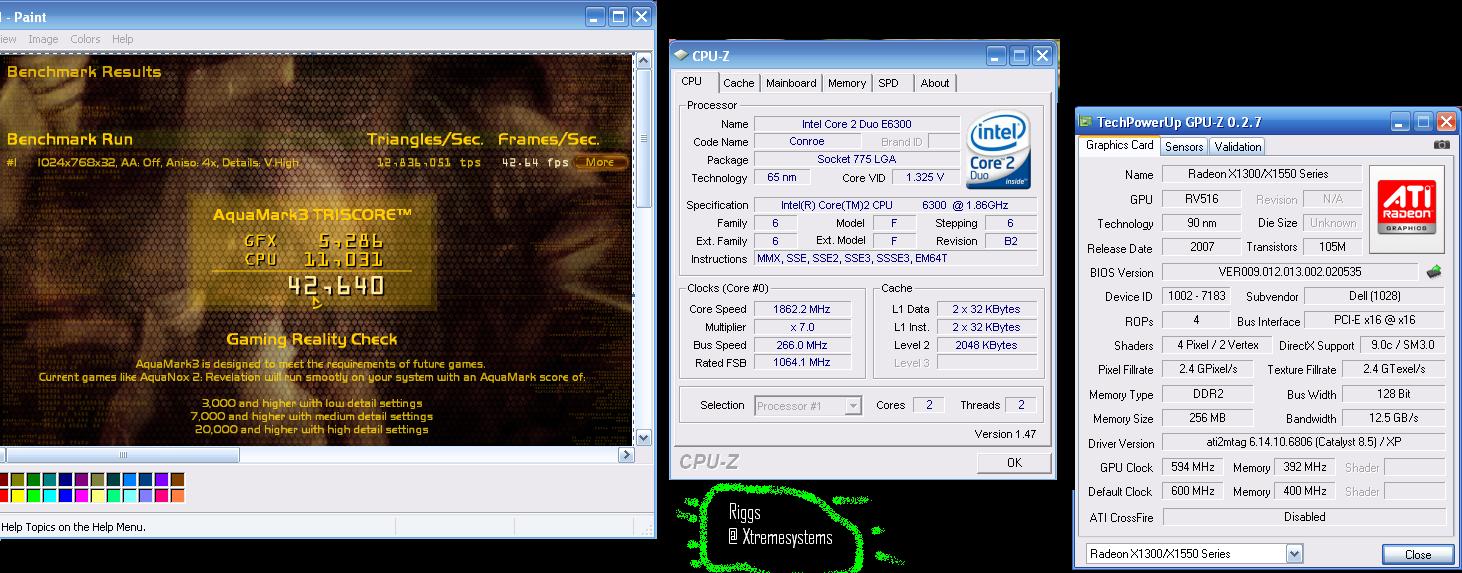Pick the violet color swatch in Paint
This screenshot has height=573, width=1462.
pyautogui.click(x=162, y=480)
